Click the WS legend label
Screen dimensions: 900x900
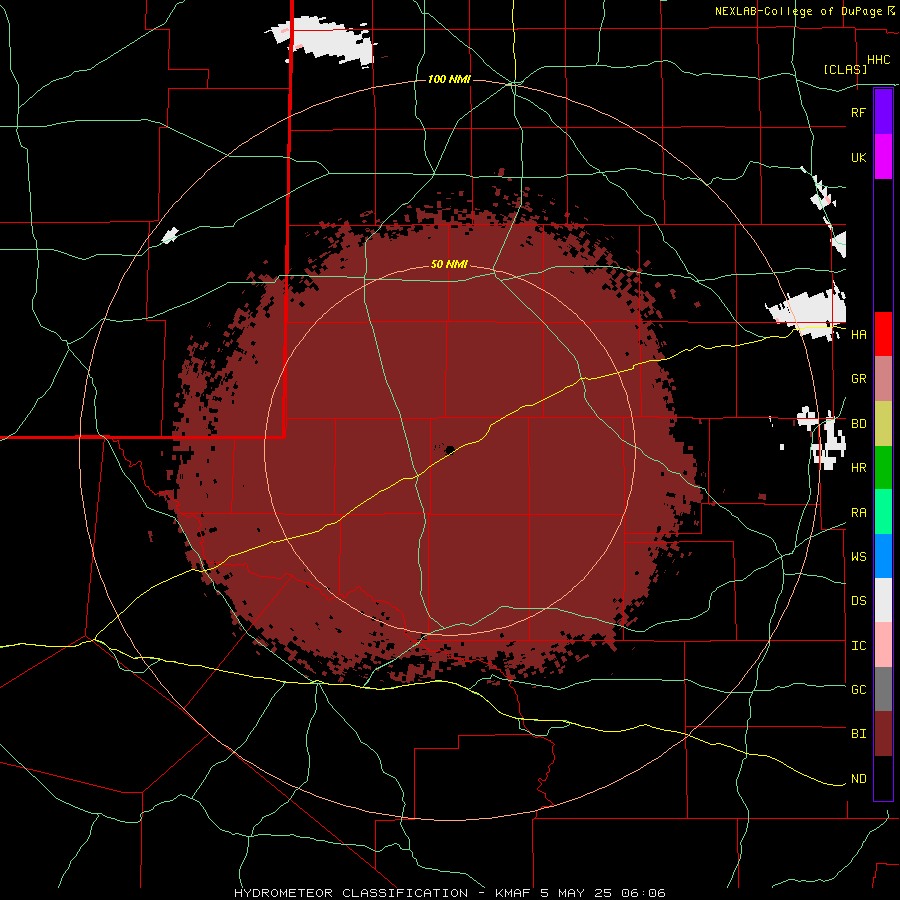(x=858, y=556)
